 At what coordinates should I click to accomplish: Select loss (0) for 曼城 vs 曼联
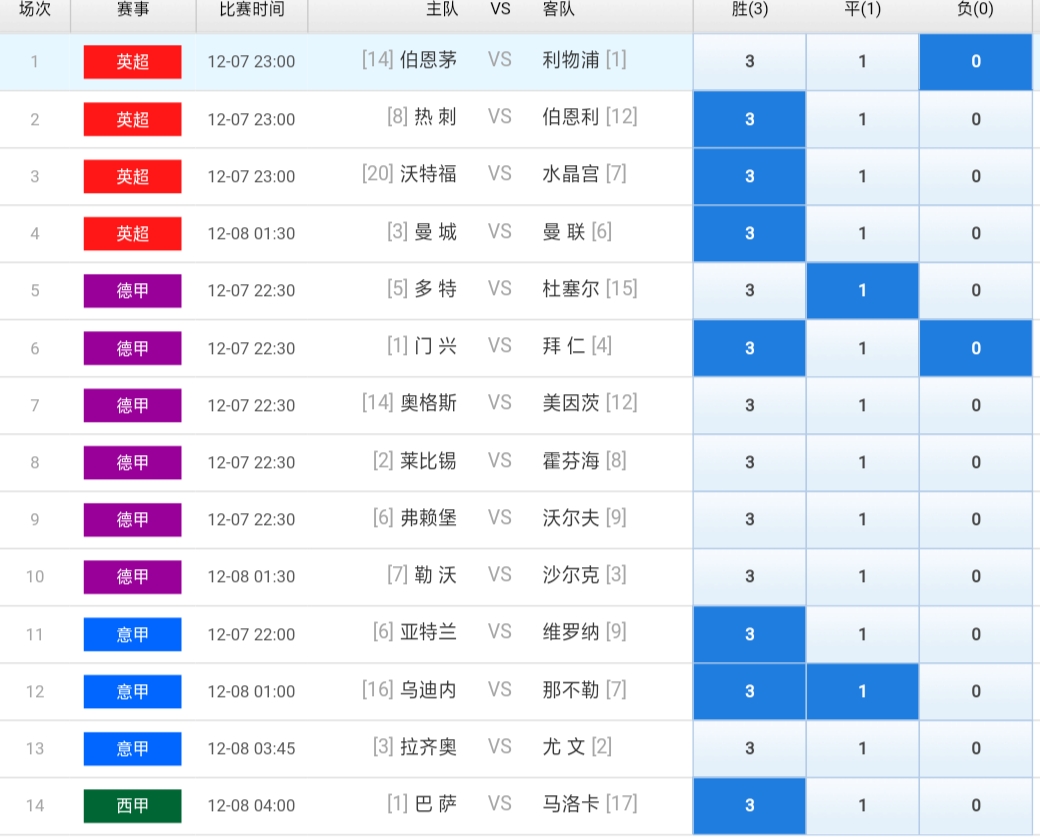976,234
